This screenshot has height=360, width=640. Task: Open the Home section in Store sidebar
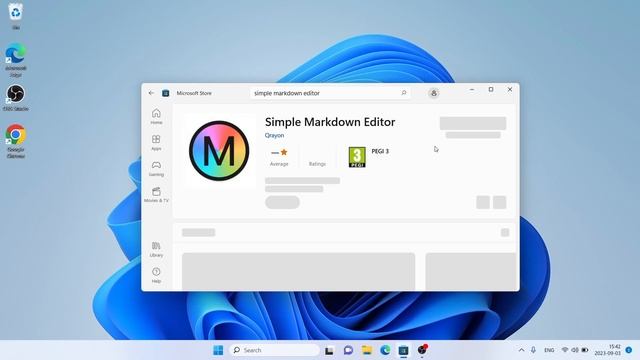[156, 116]
